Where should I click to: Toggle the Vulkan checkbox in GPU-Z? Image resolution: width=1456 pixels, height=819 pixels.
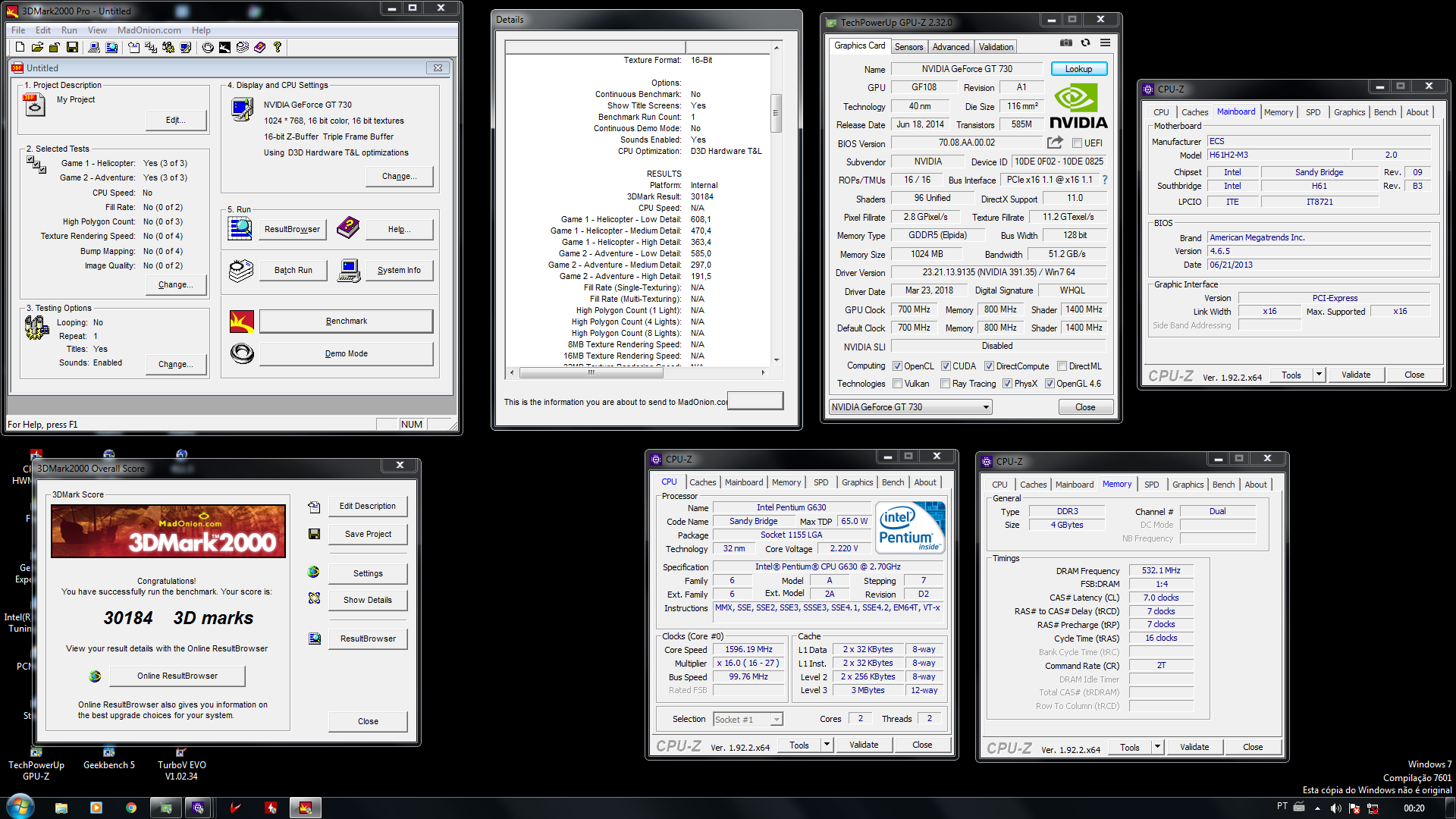[897, 384]
